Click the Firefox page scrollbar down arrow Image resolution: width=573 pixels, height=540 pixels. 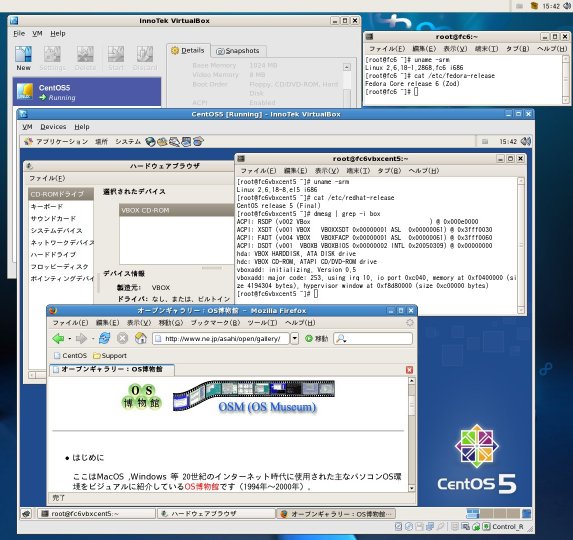(411, 488)
